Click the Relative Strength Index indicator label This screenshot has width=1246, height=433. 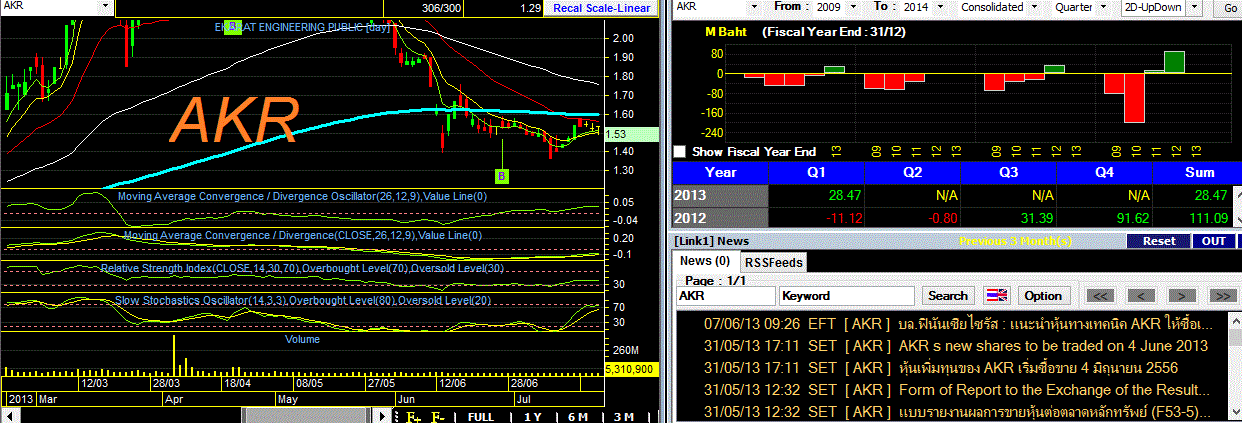click(x=304, y=268)
